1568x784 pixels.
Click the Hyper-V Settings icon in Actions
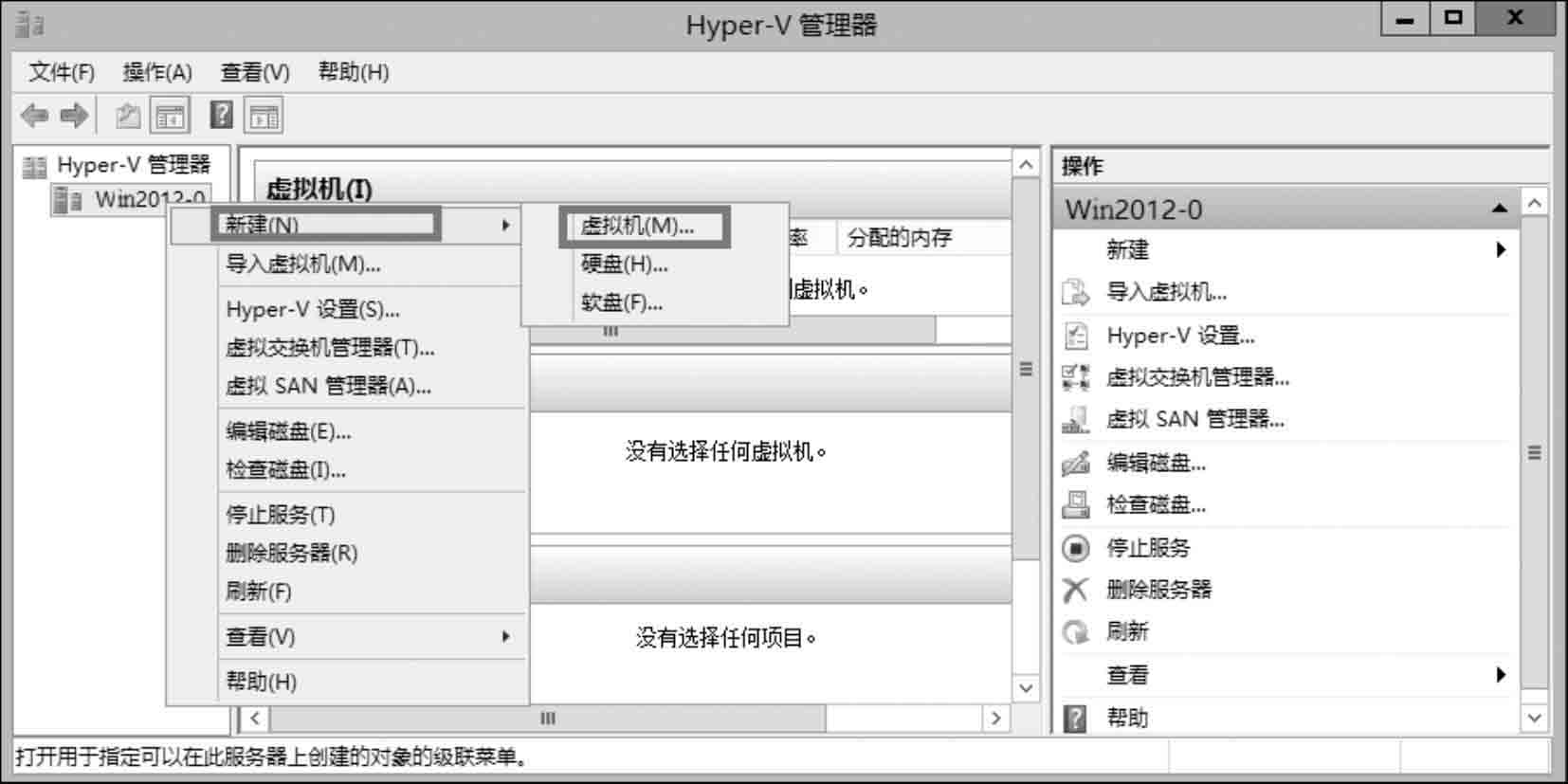[1075, 336]
